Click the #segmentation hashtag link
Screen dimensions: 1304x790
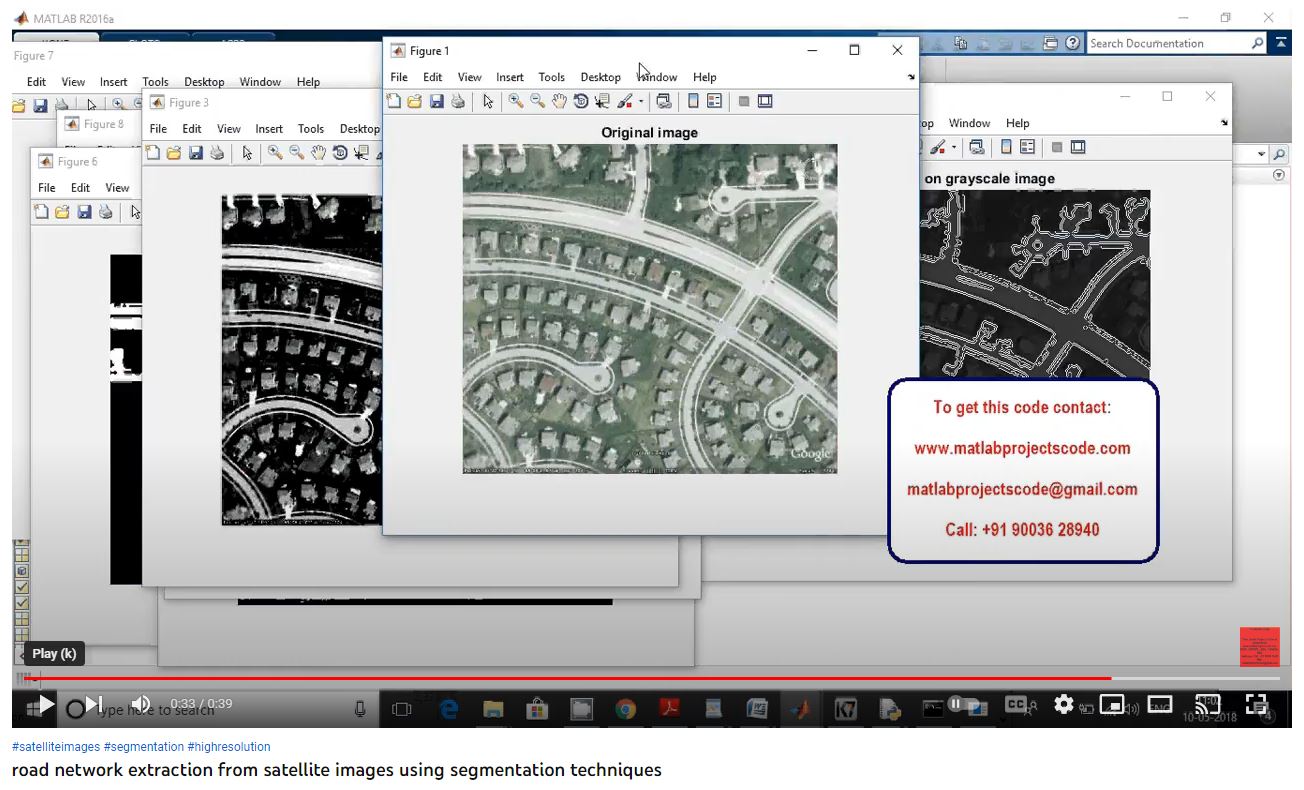click(x=143, y=747)
